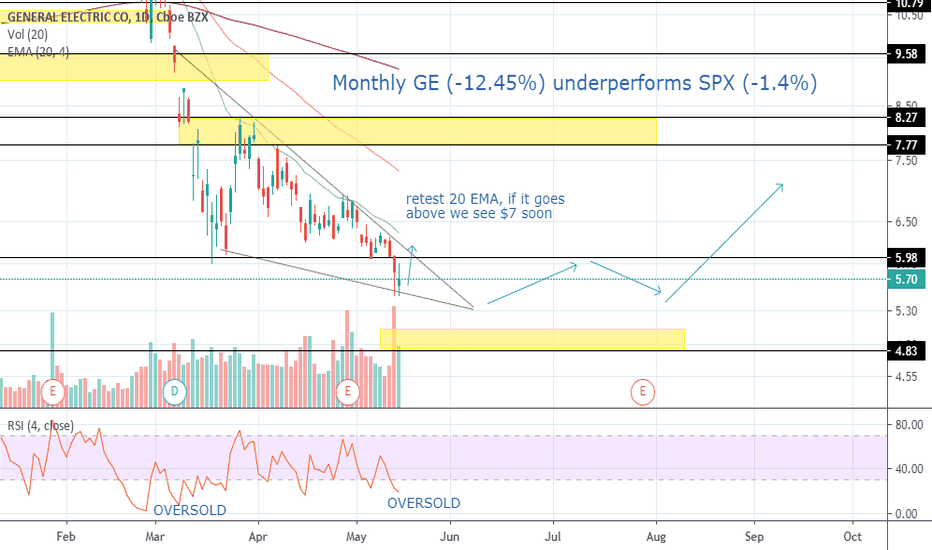This screenshot has width=932, height=550.
Task: Click the Apr label on time axis
Action: (x=258, y=536)
